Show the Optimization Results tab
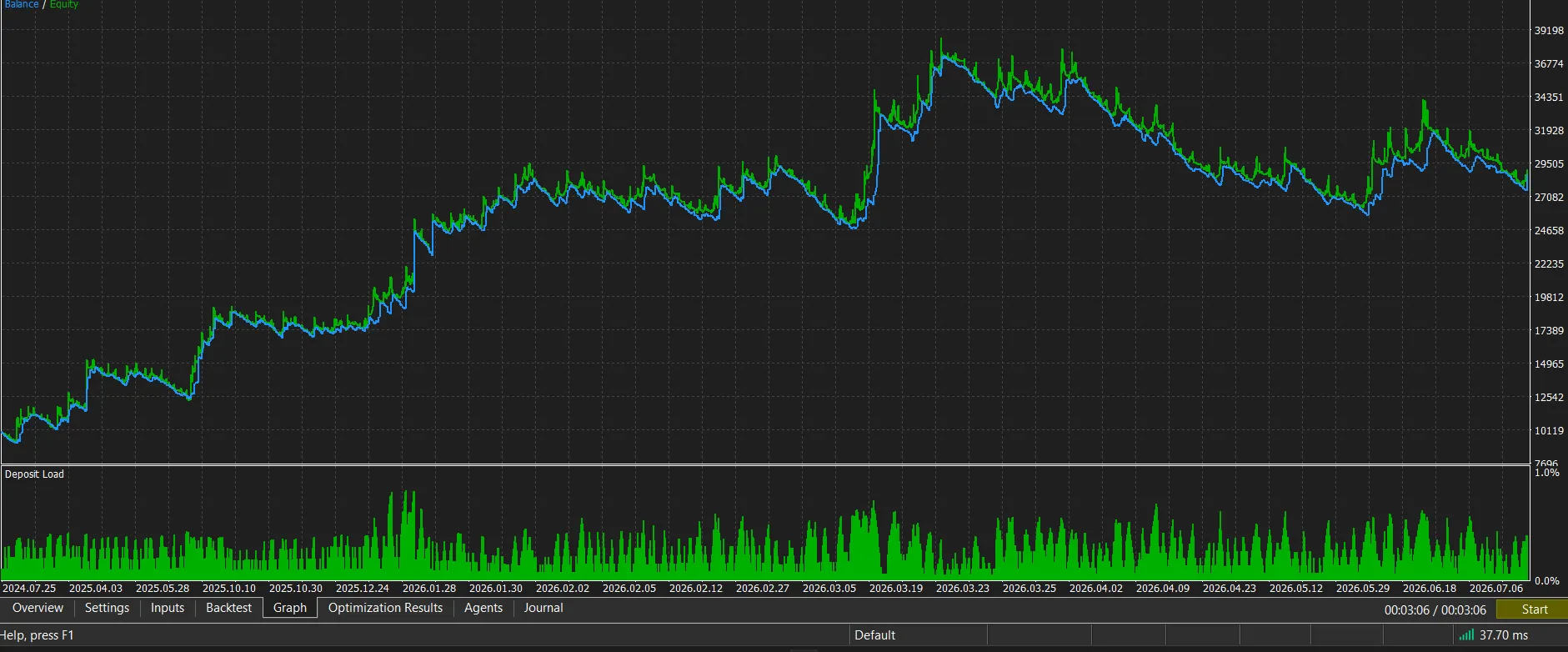This screenshot has width=1568, height=652. [385, 608]
